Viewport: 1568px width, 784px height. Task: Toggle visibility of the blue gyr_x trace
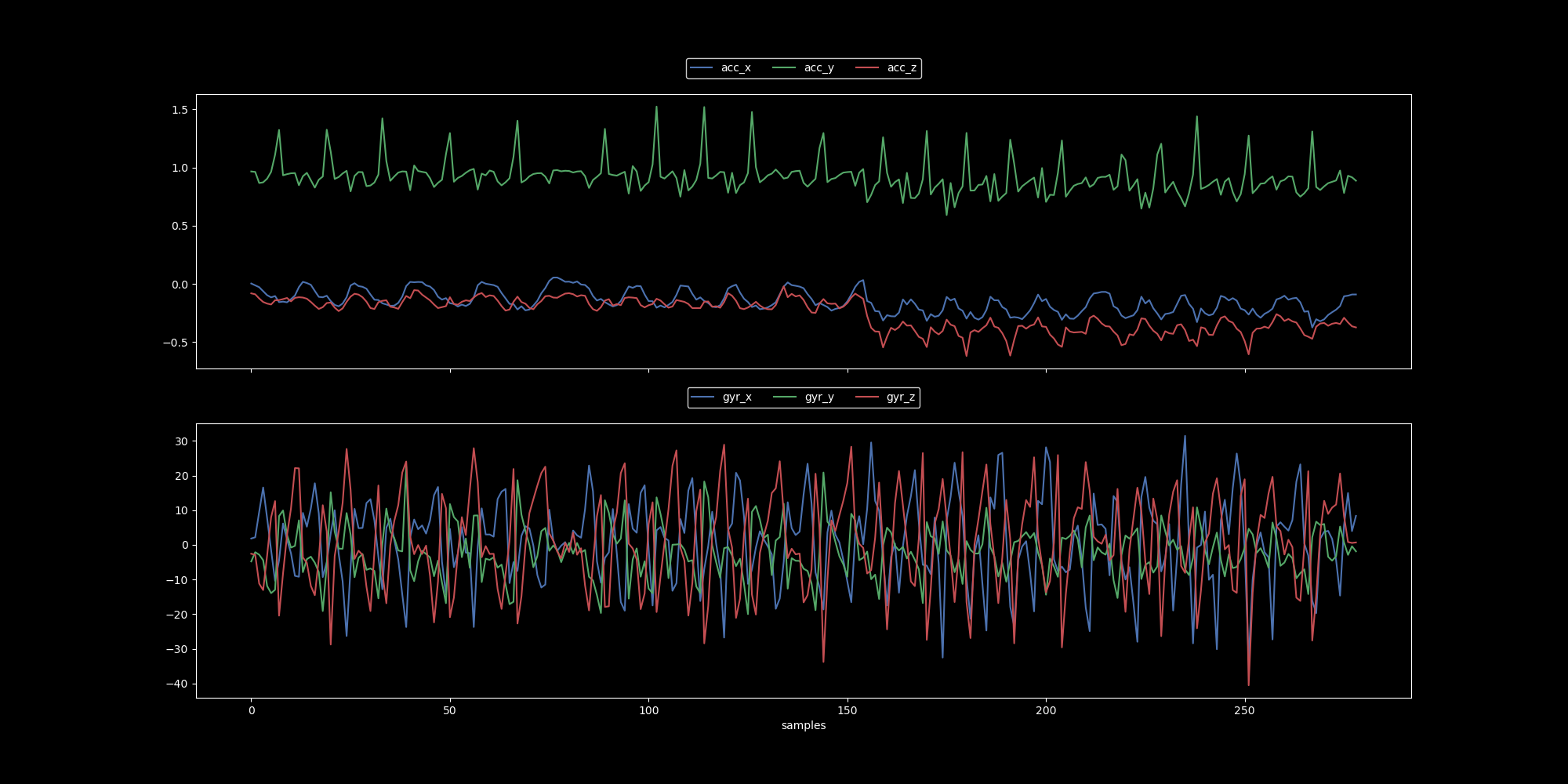[735, 397]
